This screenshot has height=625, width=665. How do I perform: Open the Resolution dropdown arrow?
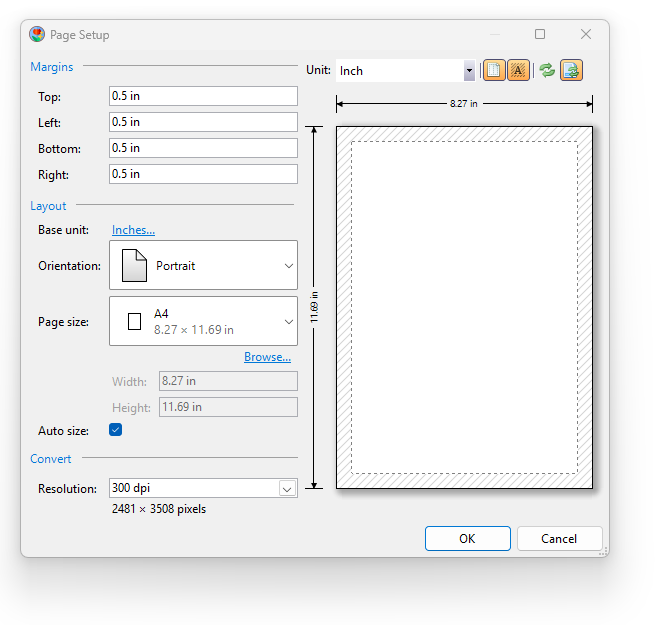click(287, 489)
